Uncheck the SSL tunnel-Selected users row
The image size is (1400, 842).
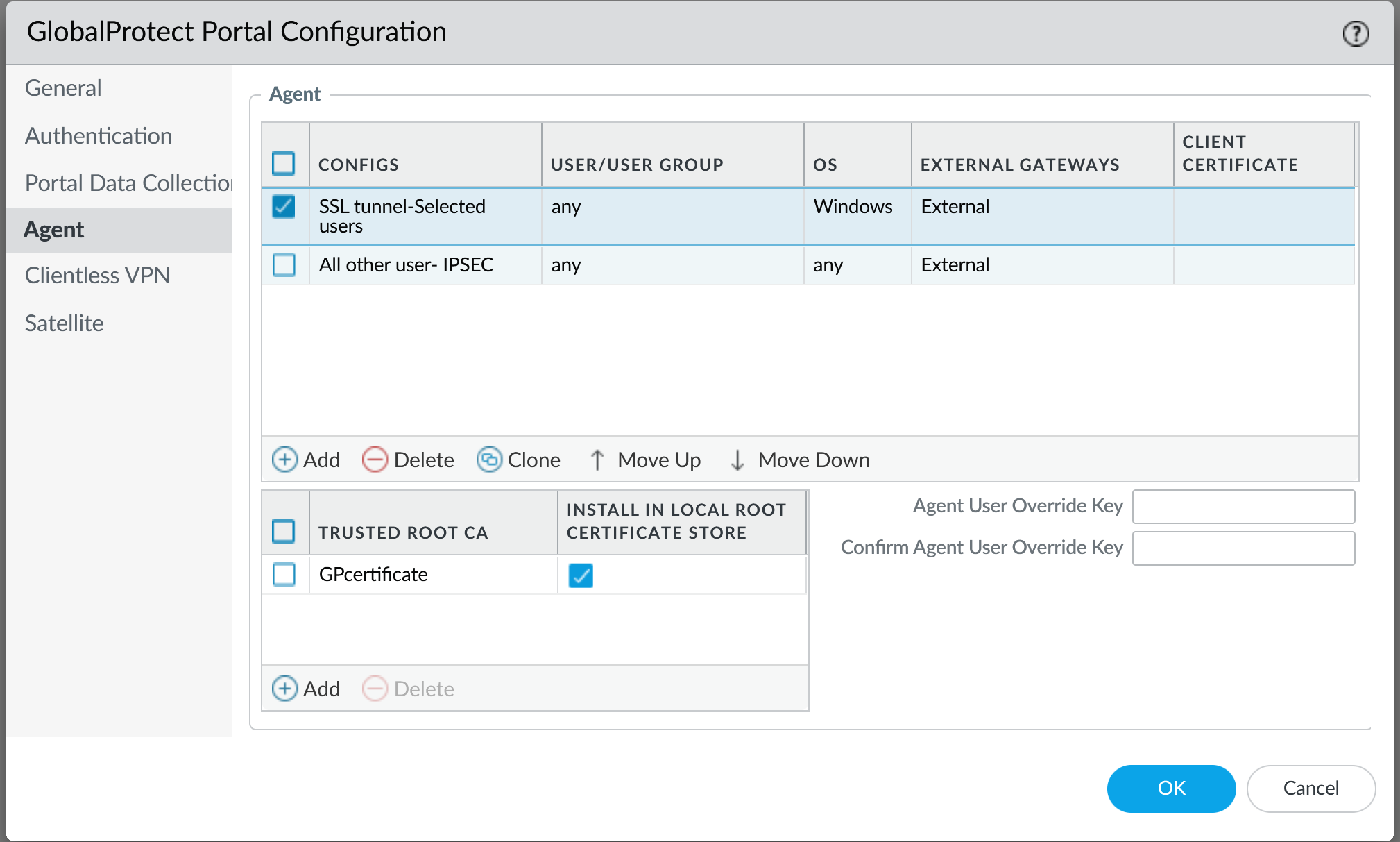[284, 206]
